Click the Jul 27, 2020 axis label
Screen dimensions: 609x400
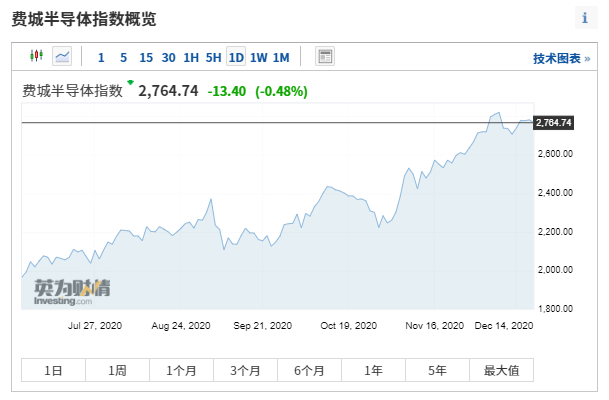[x=95, y=325]
